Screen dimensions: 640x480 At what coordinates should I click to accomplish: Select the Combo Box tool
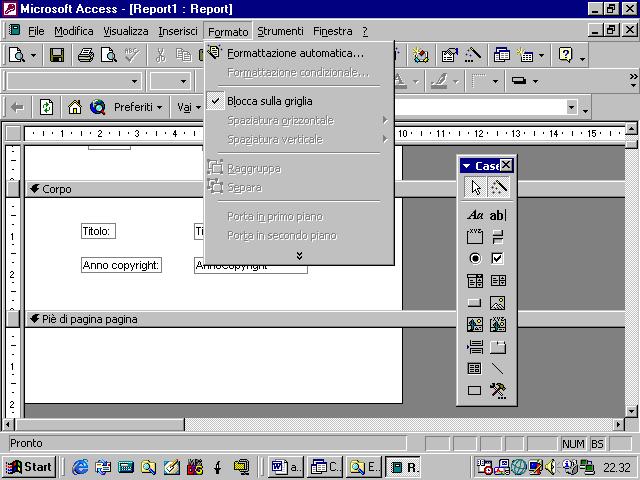tap(475, 280)
